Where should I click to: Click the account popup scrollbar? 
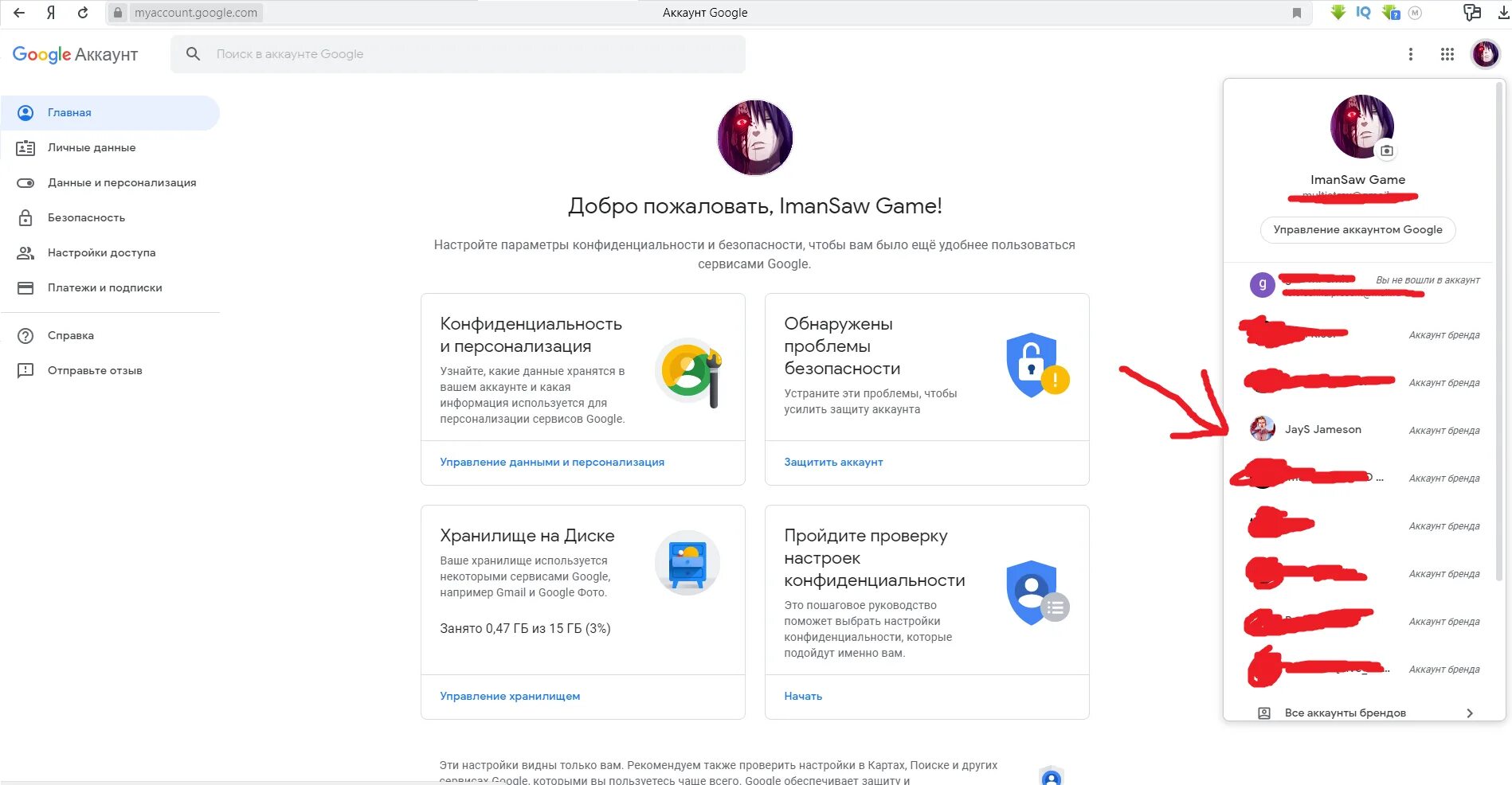click(x=1500, y=330)
